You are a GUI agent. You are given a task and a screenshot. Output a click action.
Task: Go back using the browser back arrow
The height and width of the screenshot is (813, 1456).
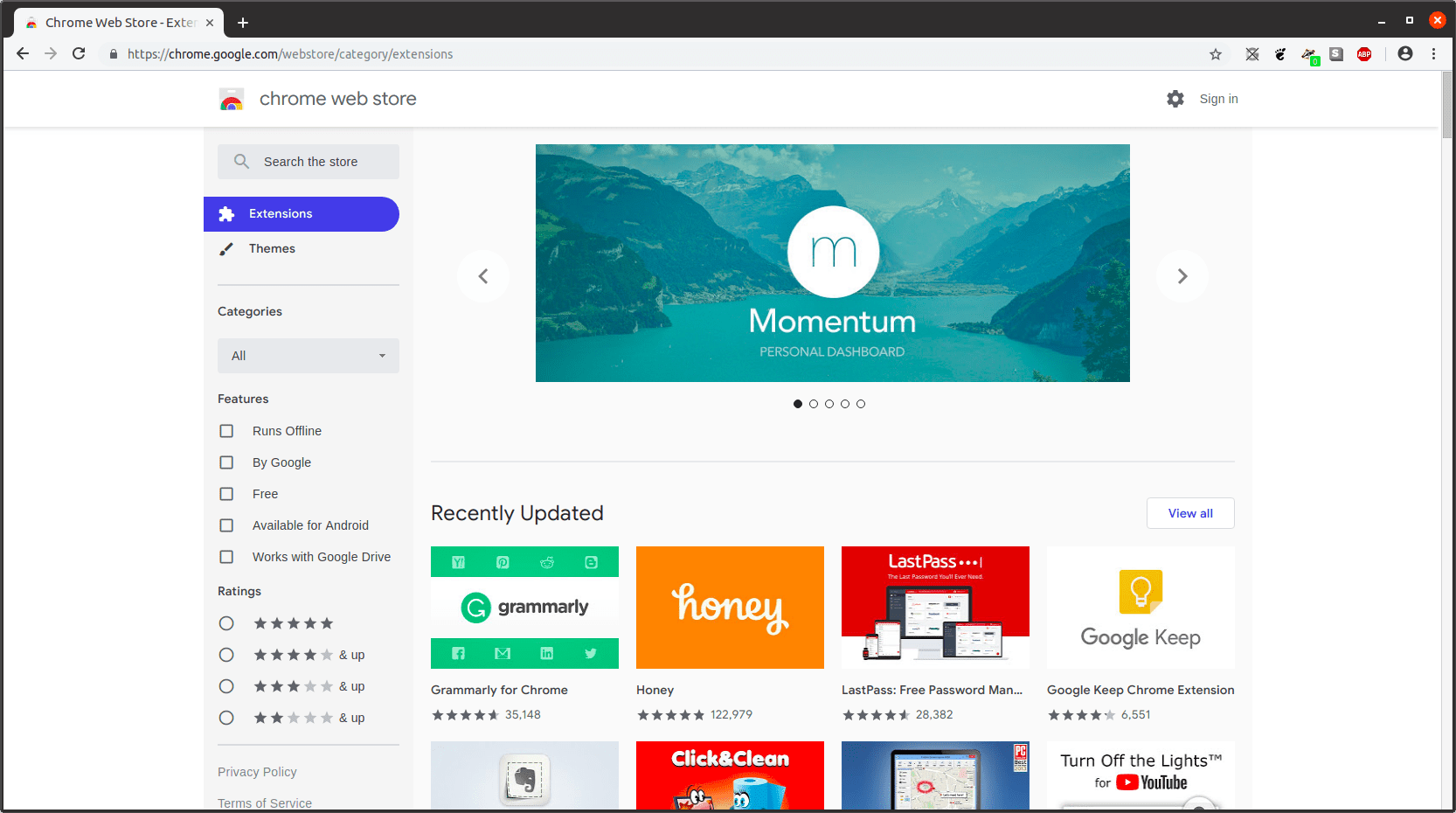pyautogui.click(x=23, y=54)
